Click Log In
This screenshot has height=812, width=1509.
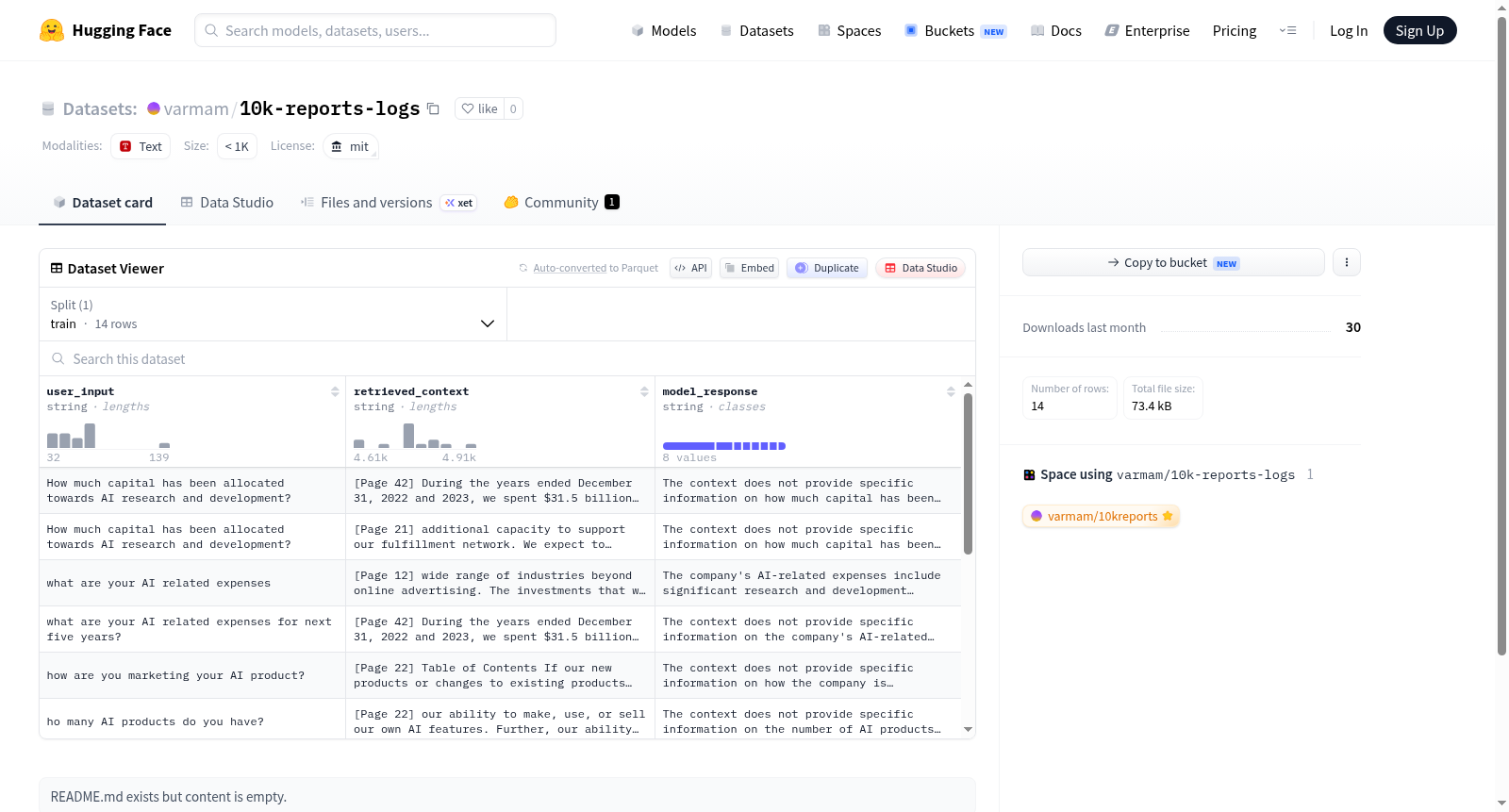click(x=1349, y=30)
